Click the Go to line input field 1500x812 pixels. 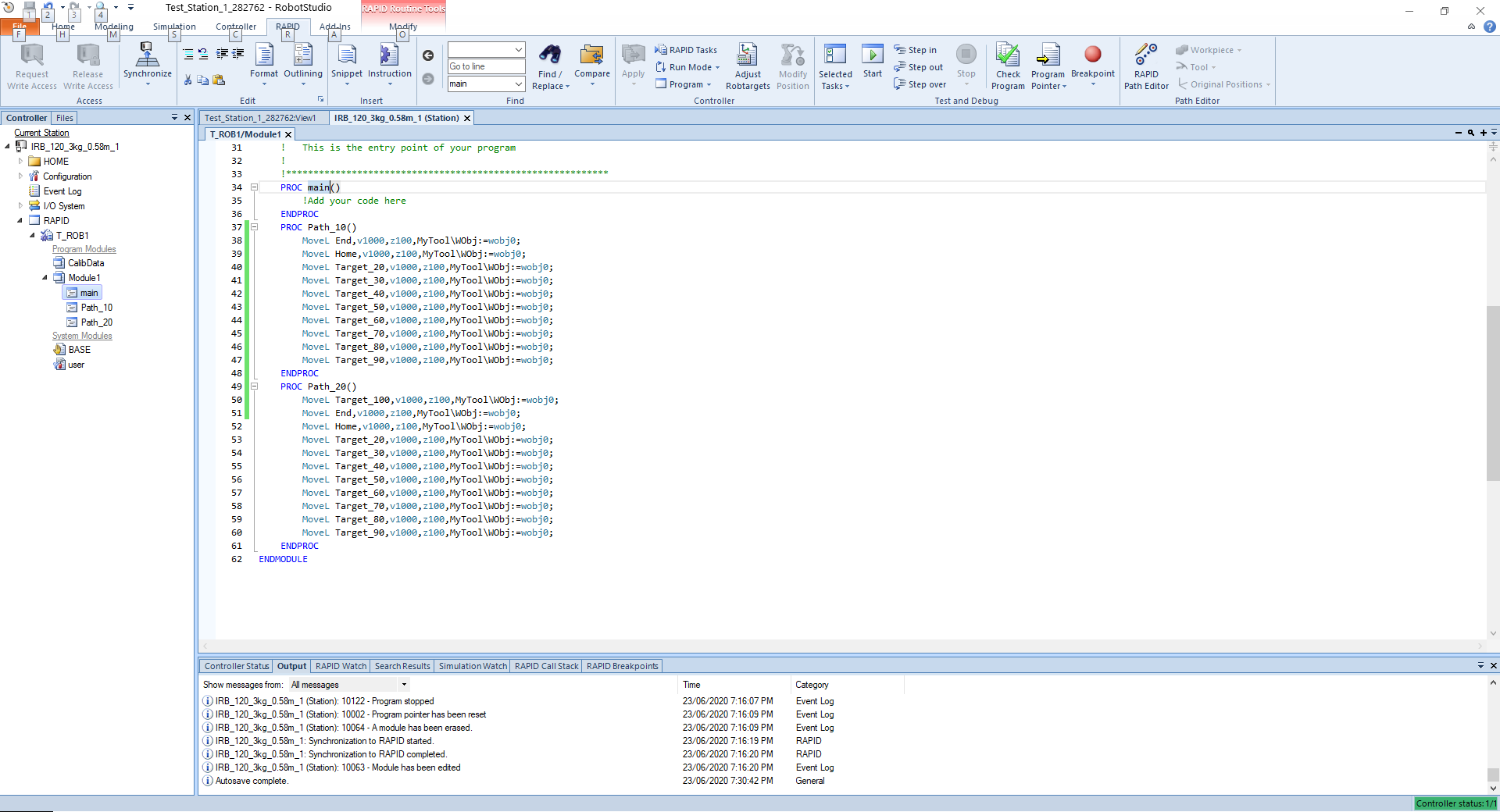485,66
